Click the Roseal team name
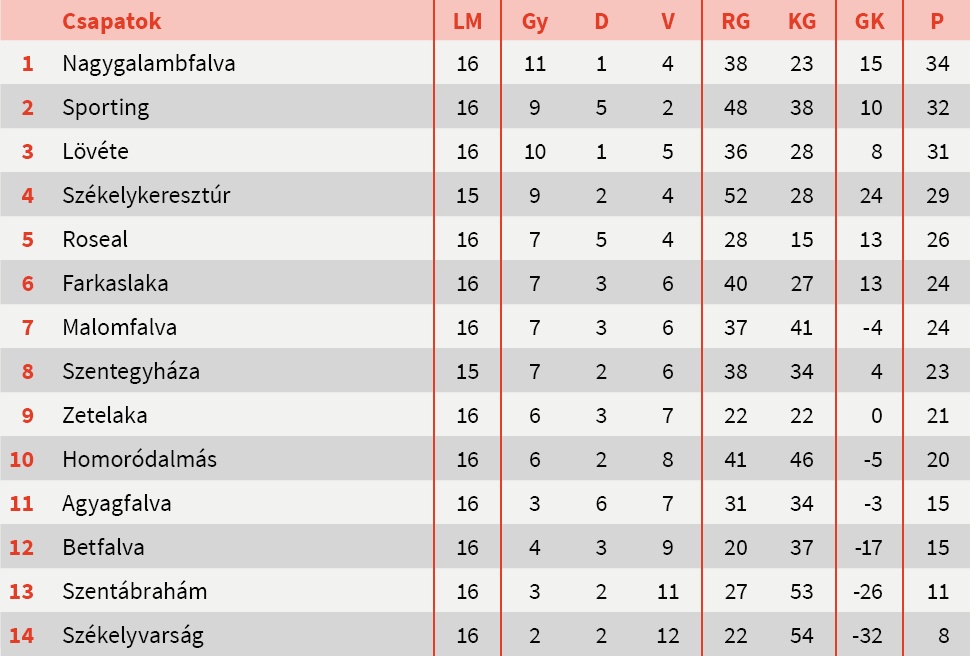The image size is (970, 656). (x=95, y=240)
